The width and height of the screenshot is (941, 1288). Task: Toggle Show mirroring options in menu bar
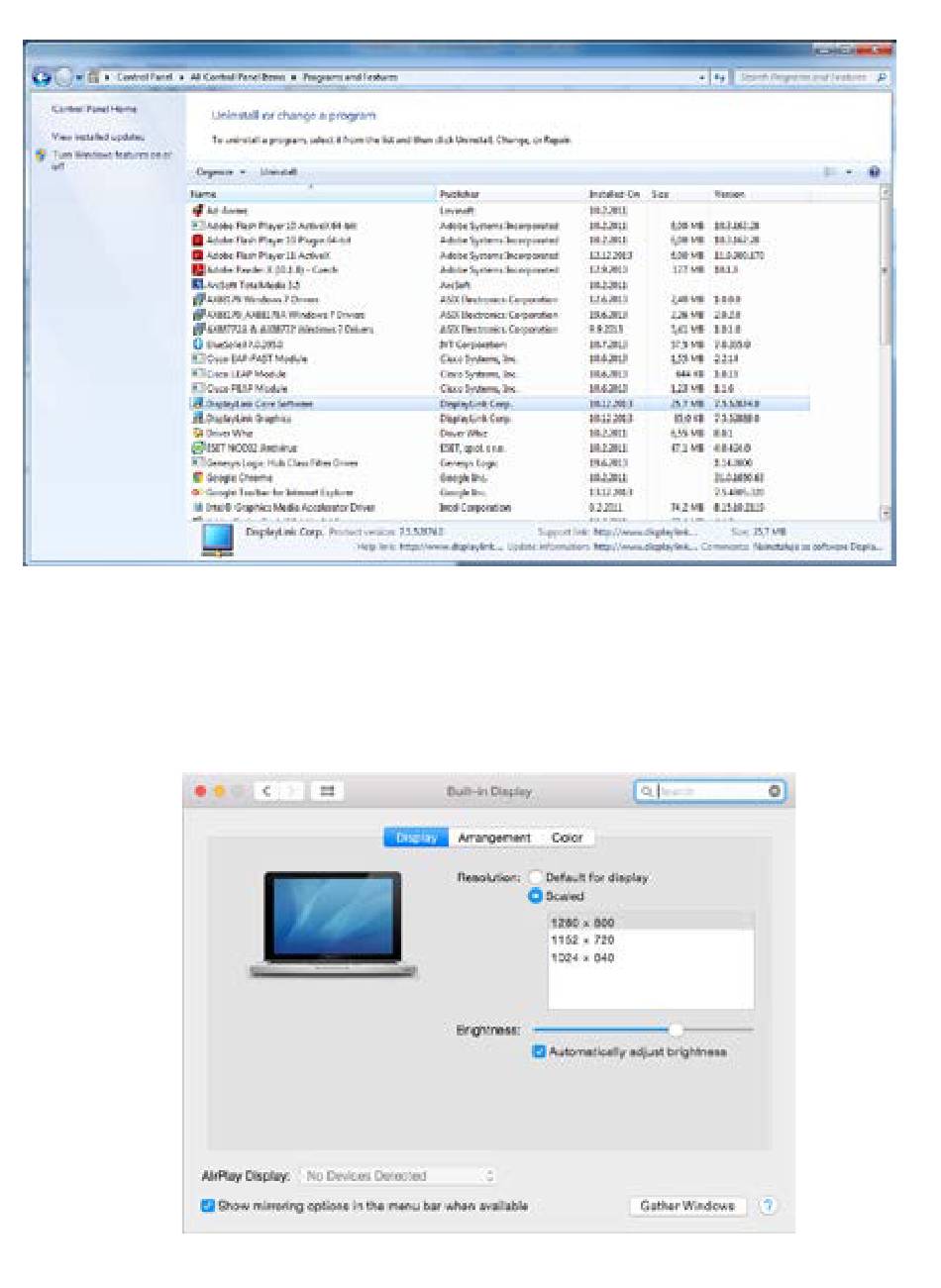pos(208,1206)
